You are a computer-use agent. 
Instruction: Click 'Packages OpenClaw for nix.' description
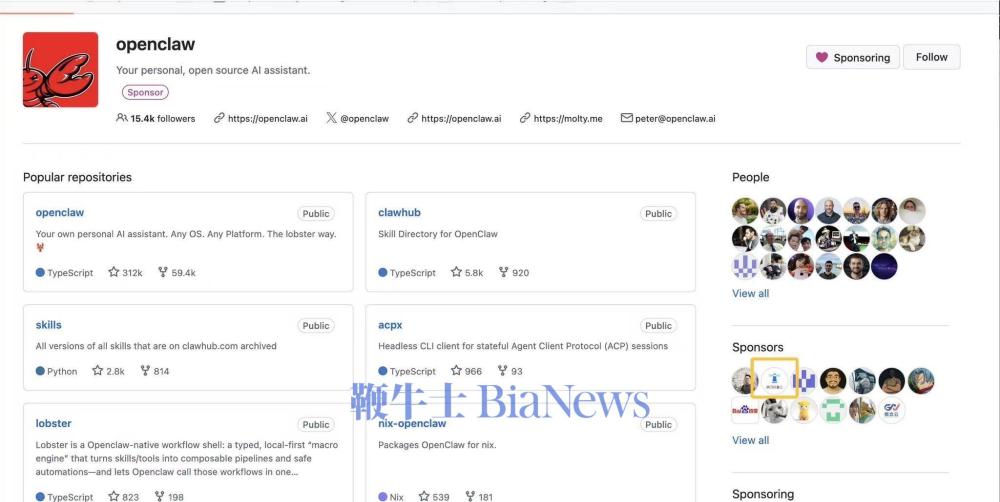pyautogui.click(x=437, y=445)
